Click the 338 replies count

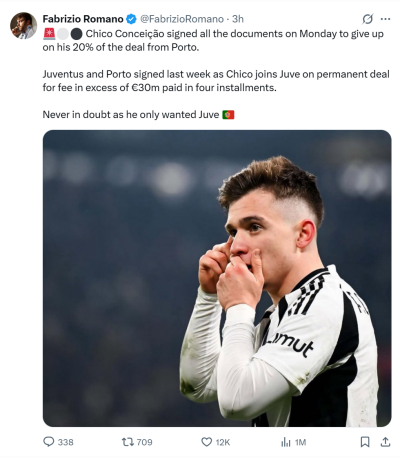click(x=65, y=442)
